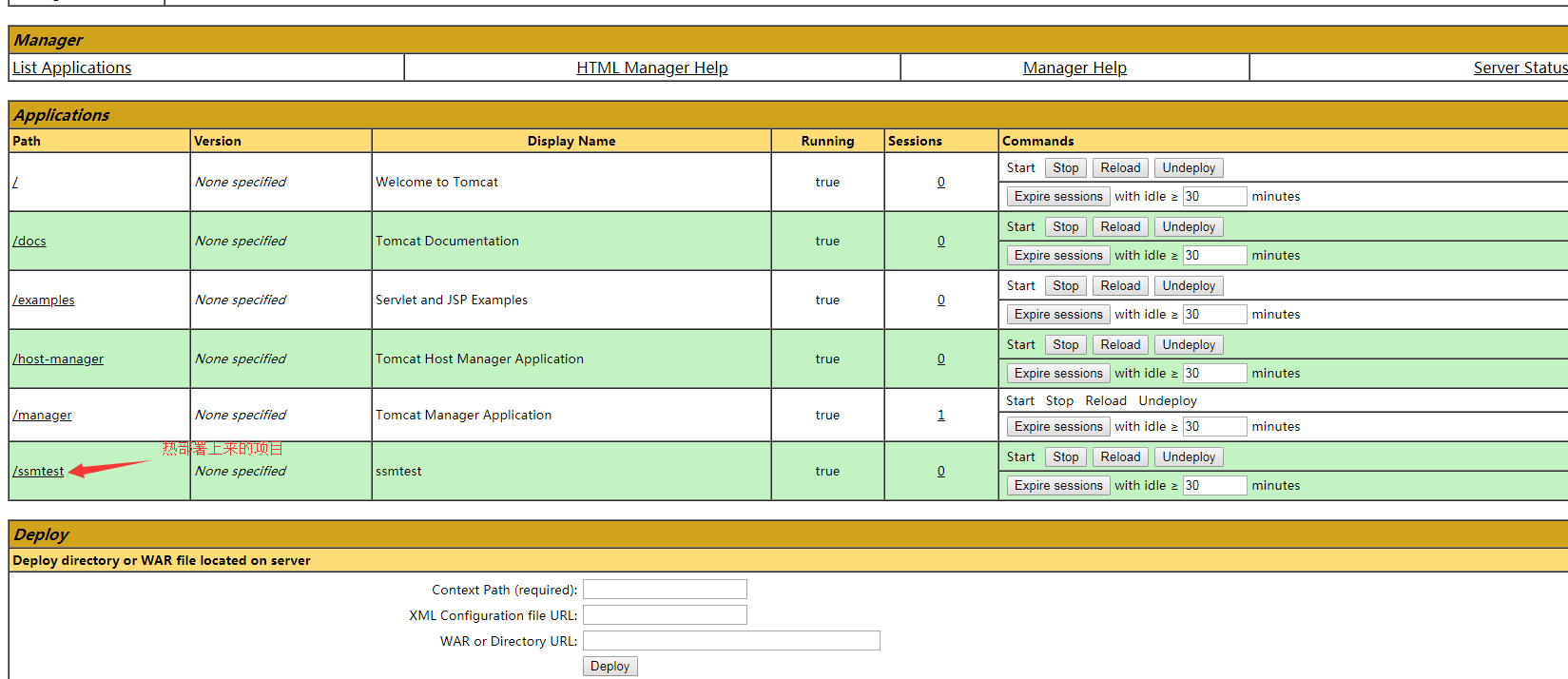Undeploy the Welcome to Tomcat application
The width and height of the screenshot is (1568, 679).
point(1189,167)
